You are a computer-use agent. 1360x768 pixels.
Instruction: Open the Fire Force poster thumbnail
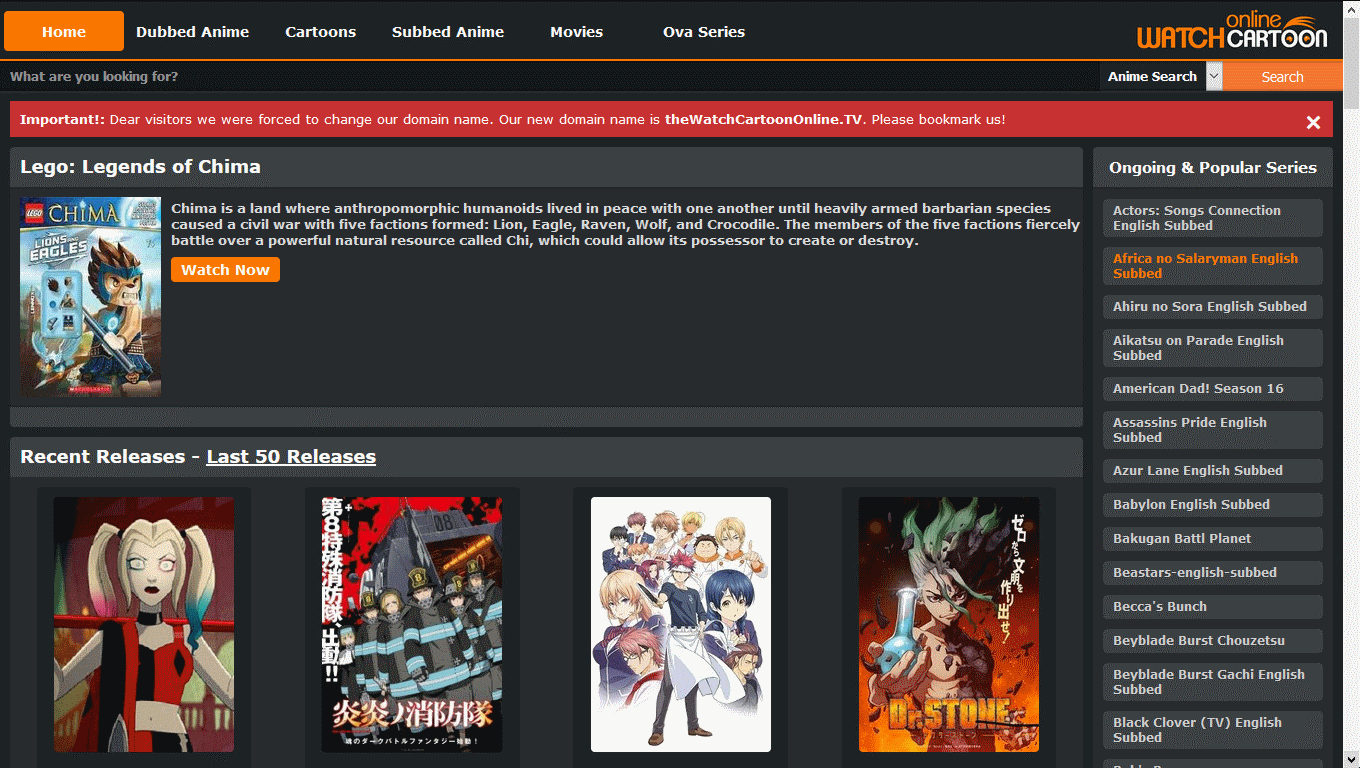click(412, 624)
